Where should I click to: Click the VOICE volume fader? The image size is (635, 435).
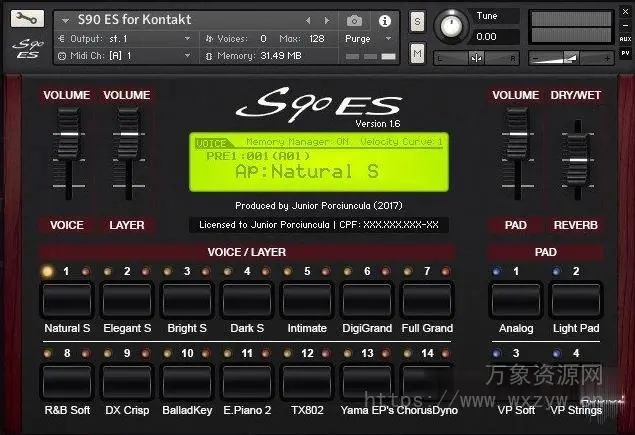68,134
